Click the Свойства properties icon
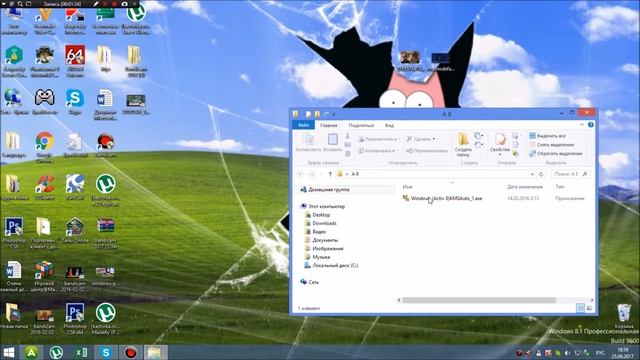 tap(500, 140)
